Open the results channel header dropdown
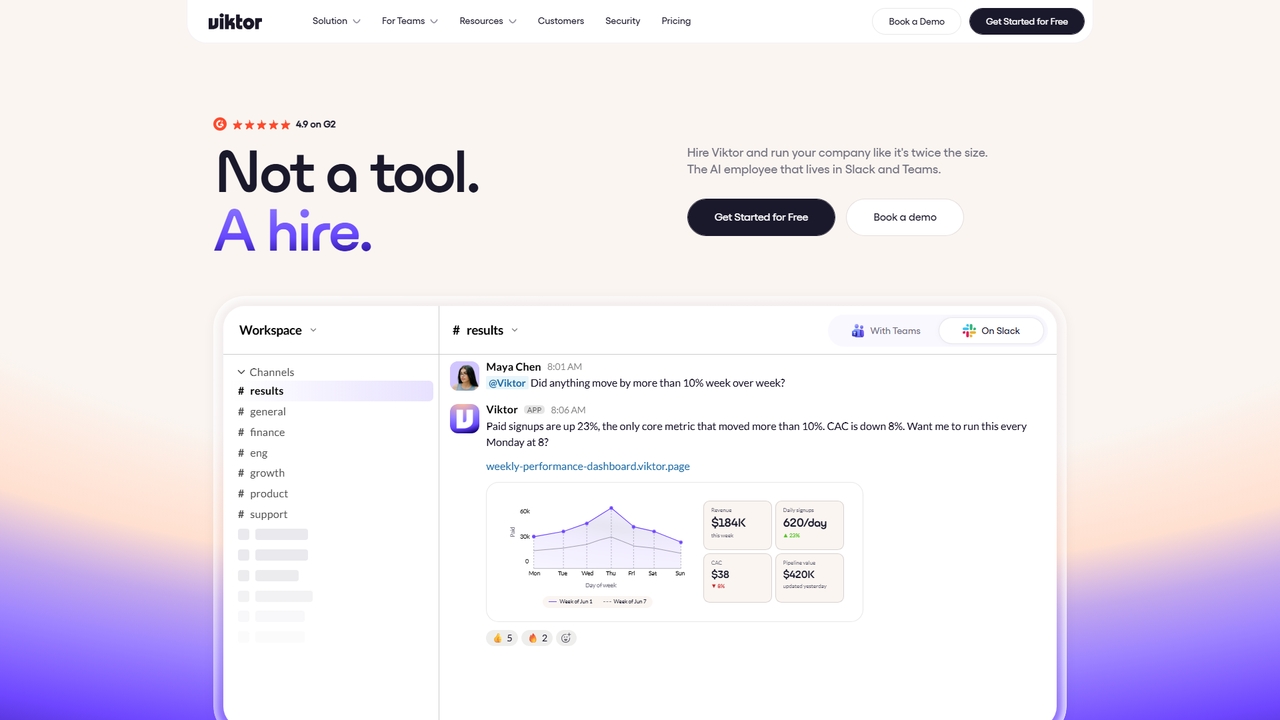Screen dimensions: 1280x720 [x=486, y=330]
